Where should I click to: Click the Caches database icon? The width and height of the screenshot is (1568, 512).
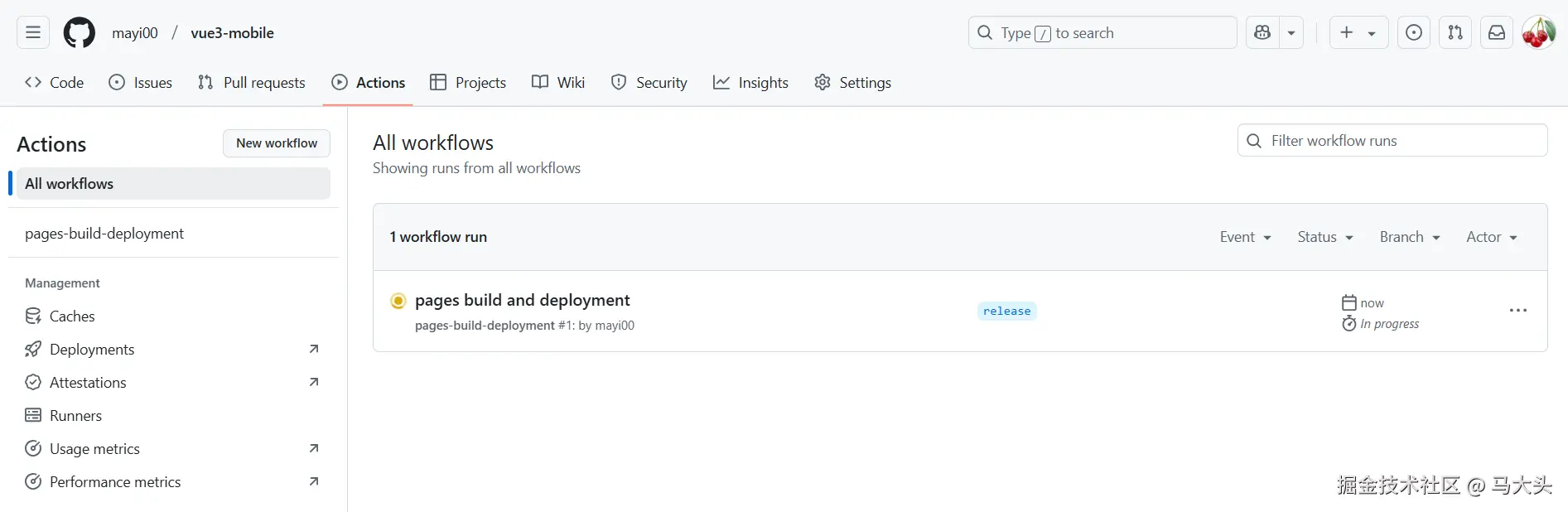click(33, 316)
